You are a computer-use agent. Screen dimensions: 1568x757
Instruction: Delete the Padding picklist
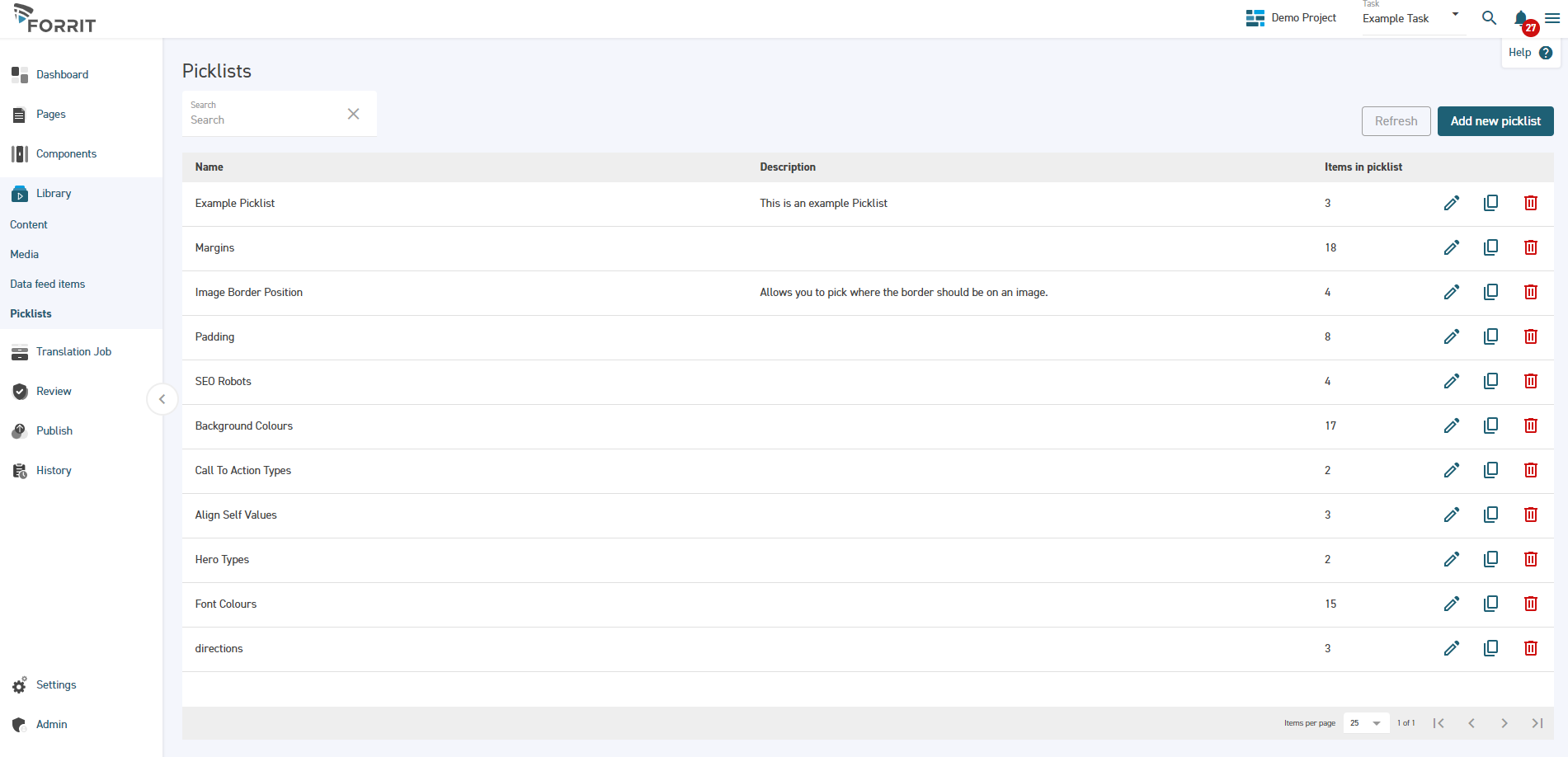click(x=1530, y=336)
